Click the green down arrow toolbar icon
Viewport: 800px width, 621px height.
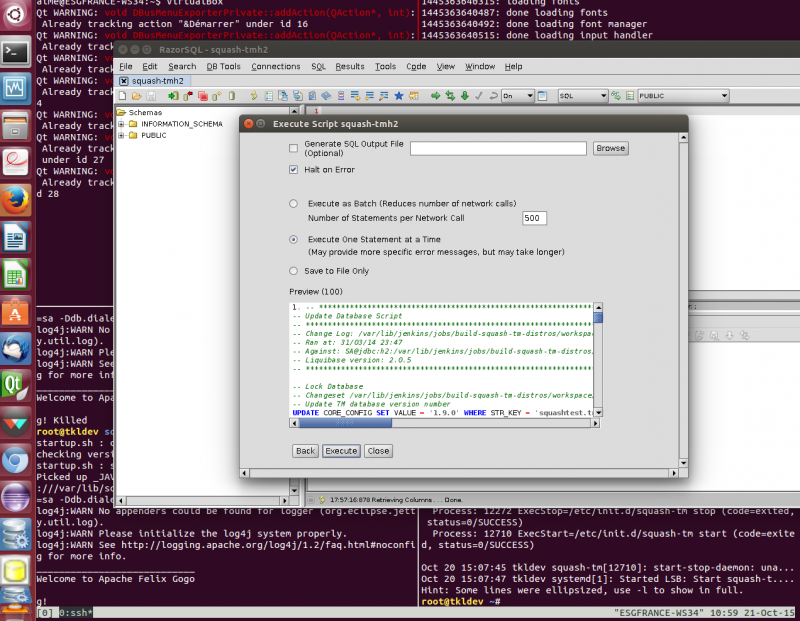click(x=465, y=96)
